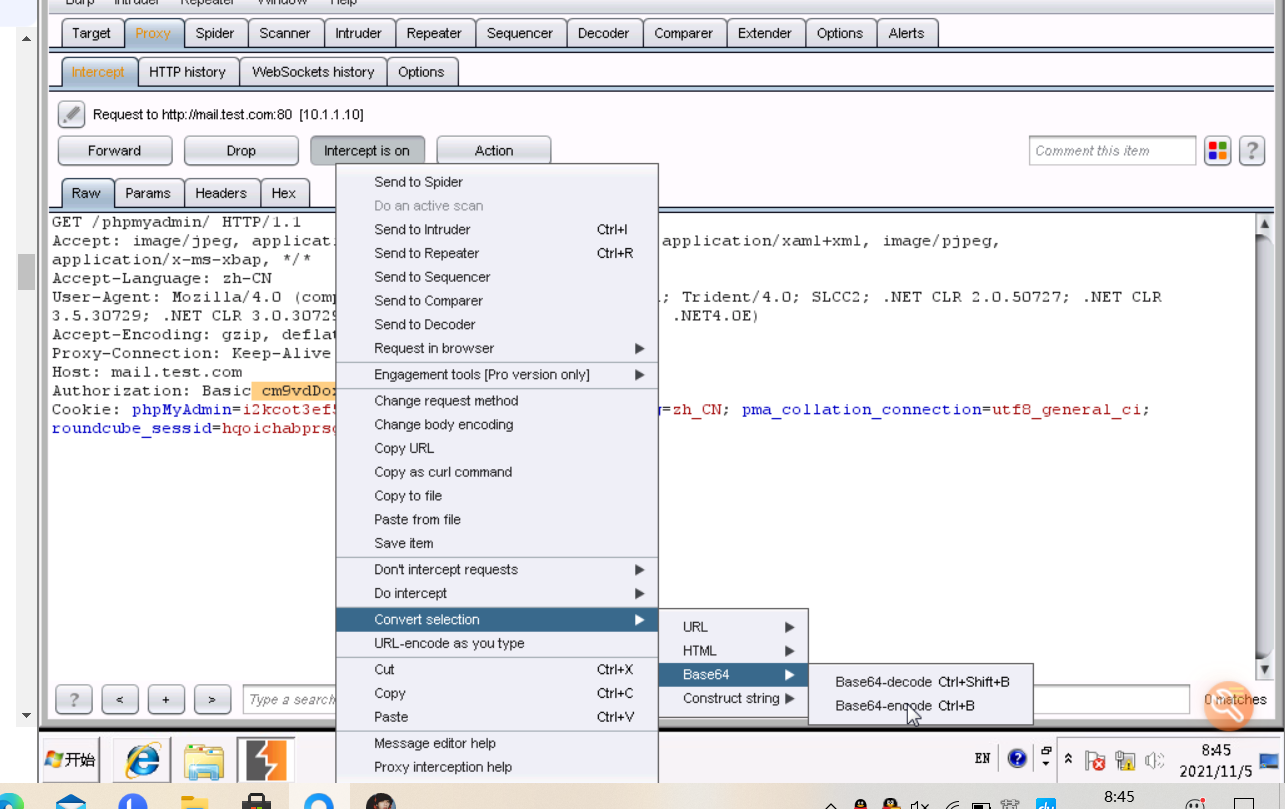Toggle URL-encode as you type
Screen dimensions: 1285x809
tap(497, 643)
